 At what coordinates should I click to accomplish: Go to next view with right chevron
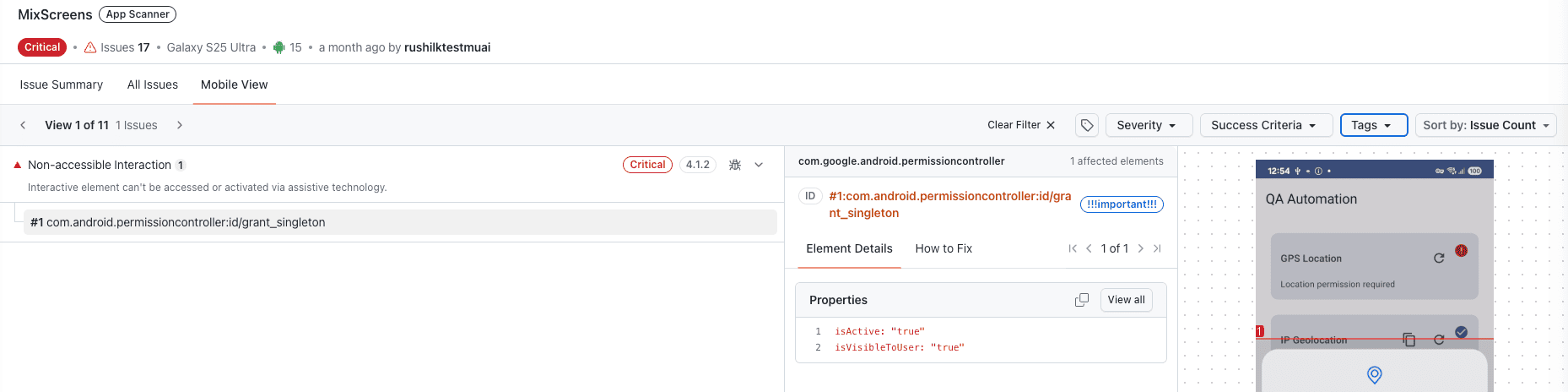point(180,125)
